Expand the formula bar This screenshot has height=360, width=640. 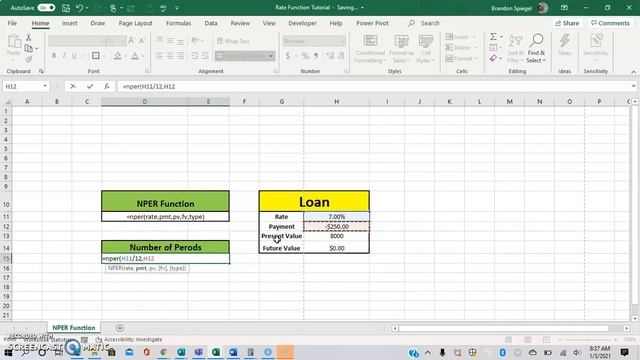(x=633, y=86)
